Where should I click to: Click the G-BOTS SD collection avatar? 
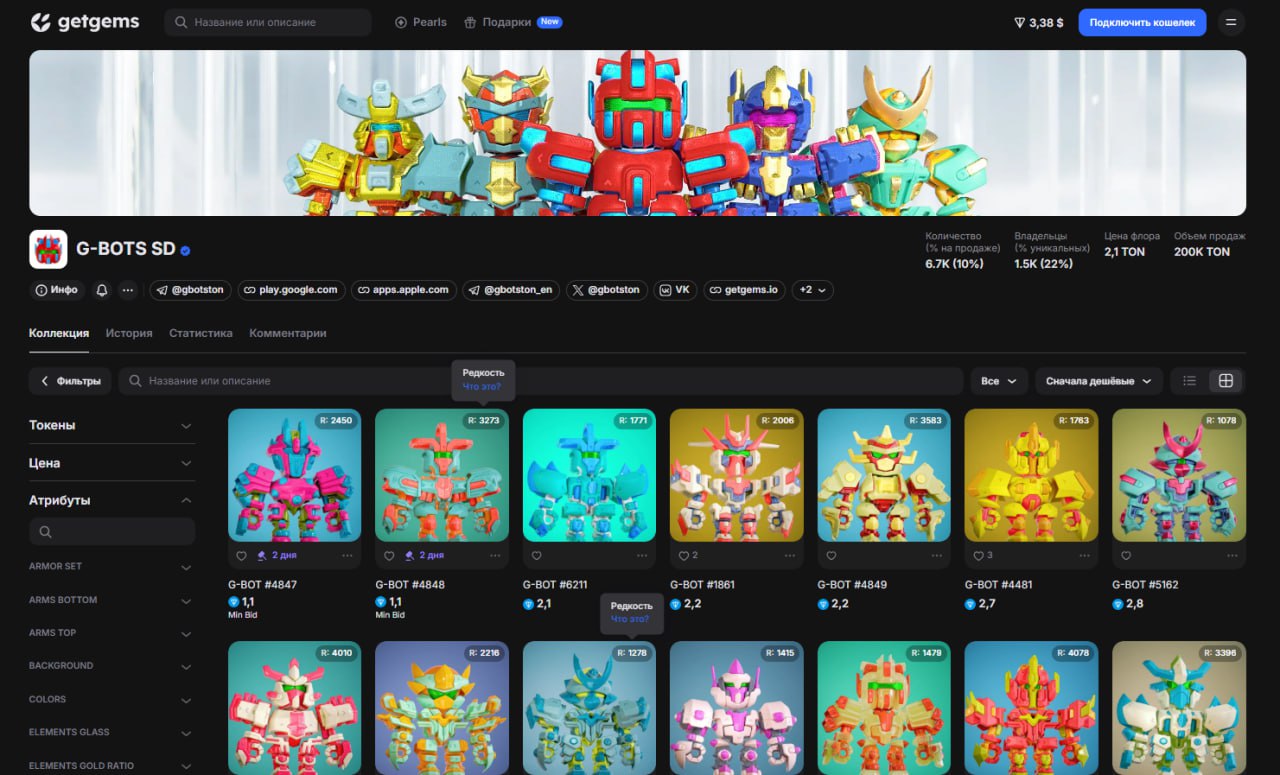click(48, 249)
